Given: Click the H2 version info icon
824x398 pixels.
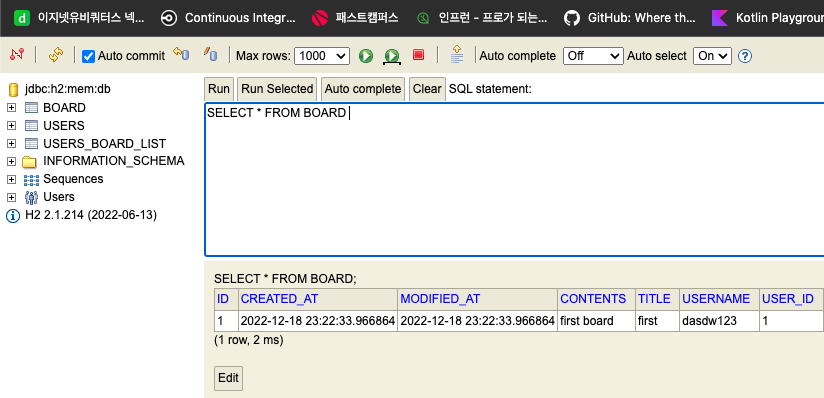Looking at the screenshot, I should [13, 216].
